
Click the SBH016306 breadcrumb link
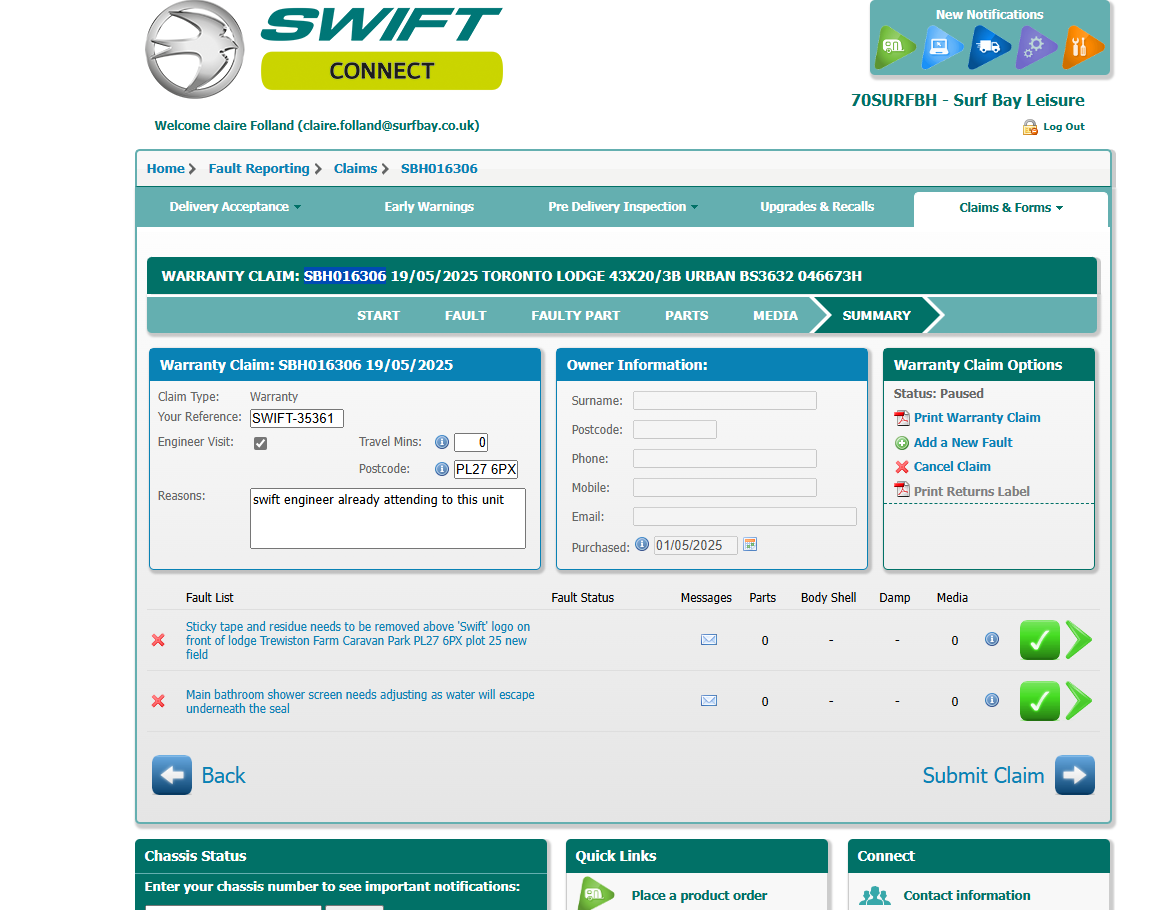point(439,169)
